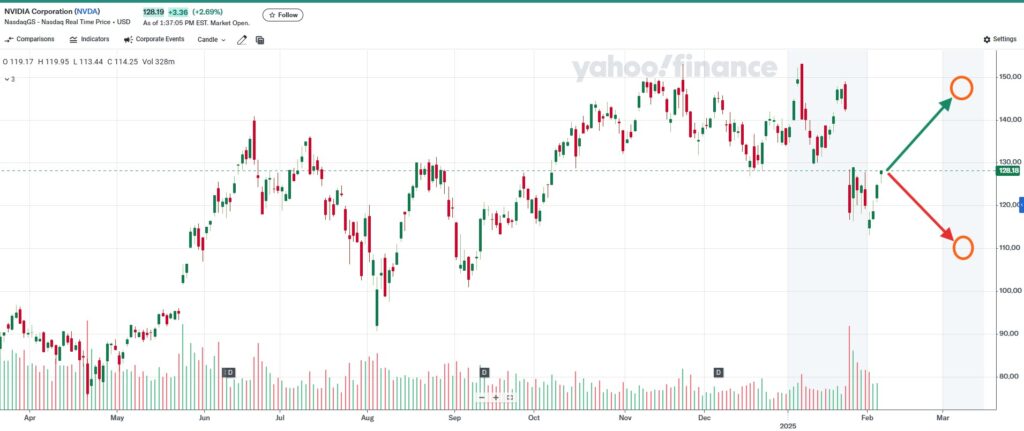This screenshot has height=431, width=1024.
Task: Click the September dividend D marker
Action: pos(484,372)
